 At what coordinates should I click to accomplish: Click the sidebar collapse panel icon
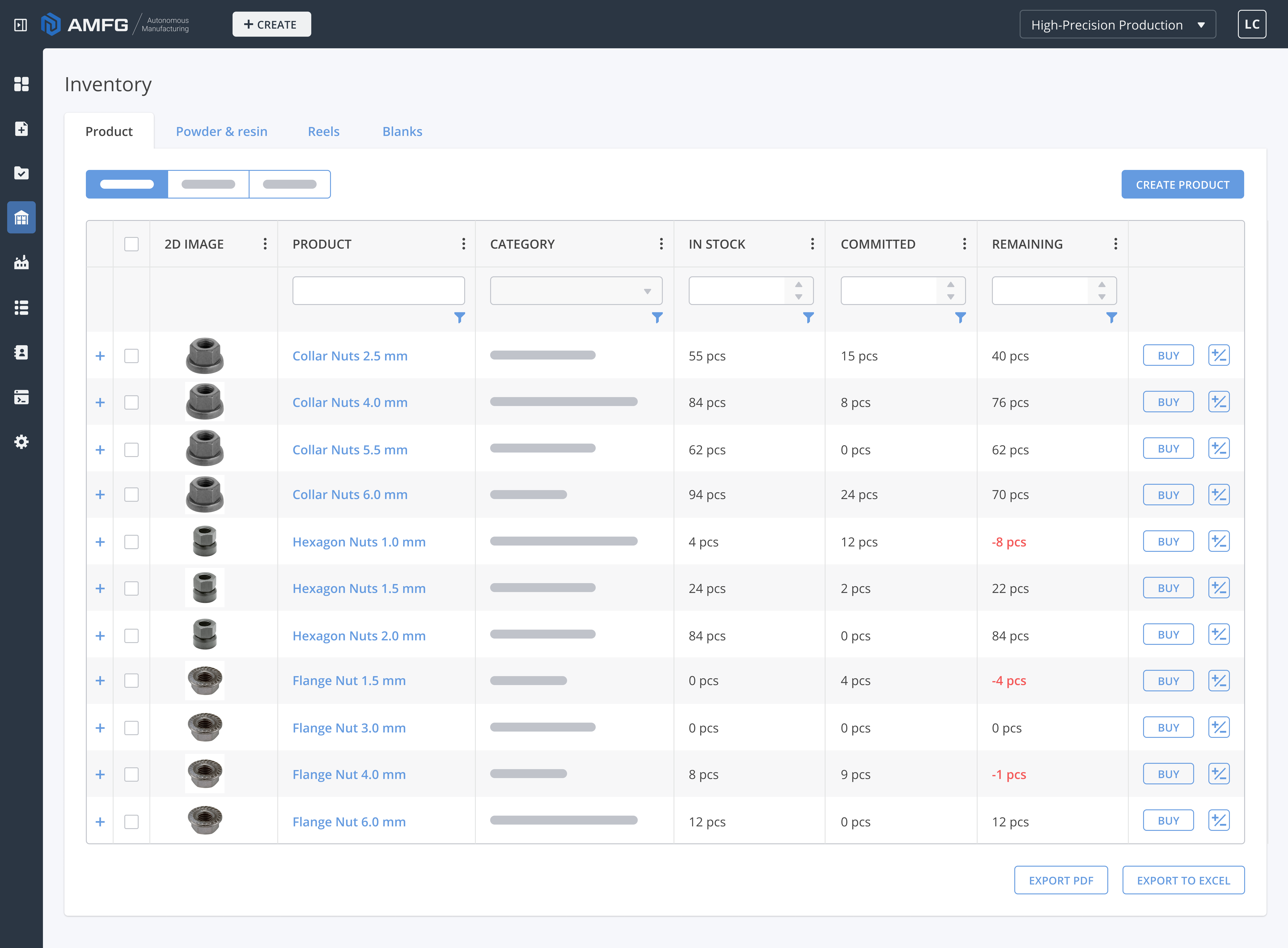(x=21, y=25)
